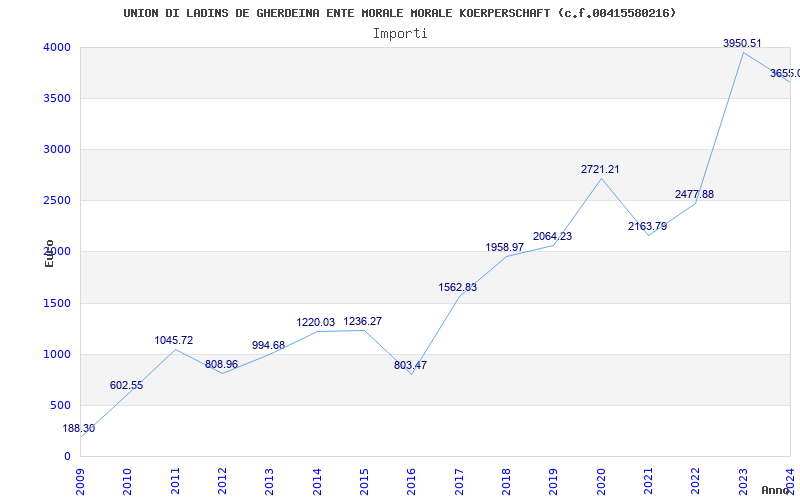The width and height of the screenshot is (800, 500).
Task: Select the 2721.21 peak data point for 2020
Action: click(601, 178)
